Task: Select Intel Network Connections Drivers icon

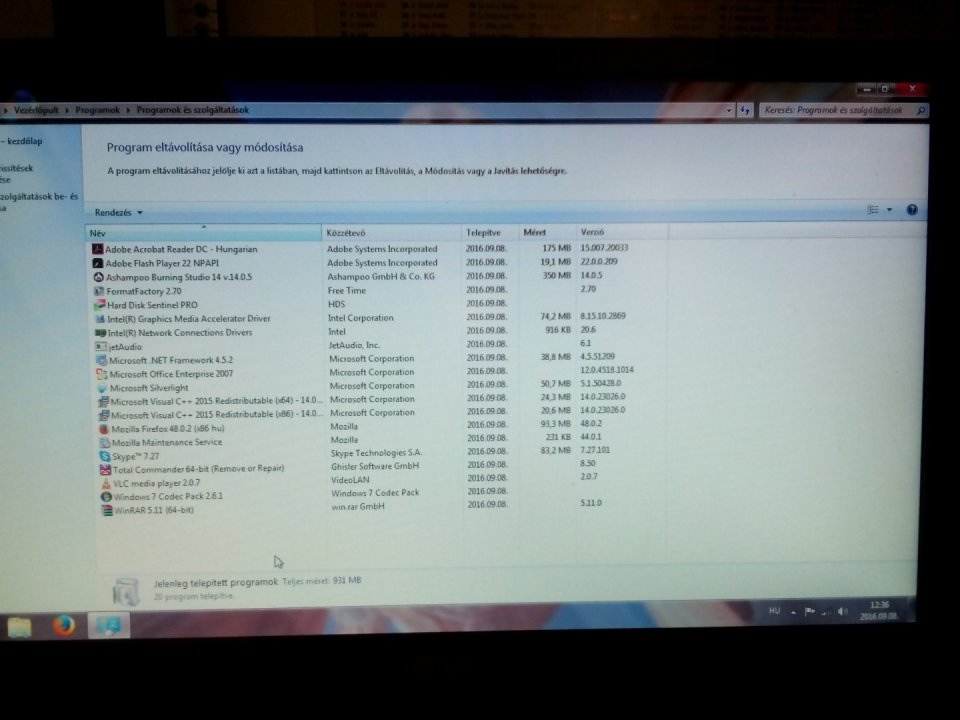Action: click(x=100, y=332)
